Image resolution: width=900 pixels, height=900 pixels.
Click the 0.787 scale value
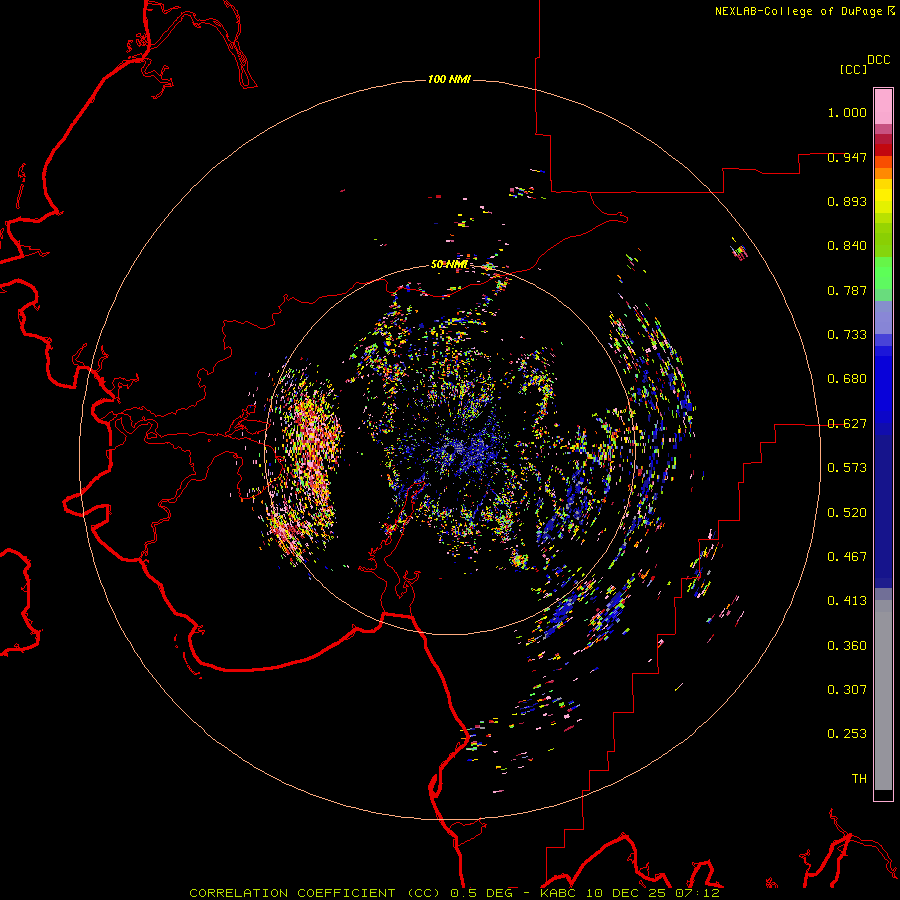(847, 290)
